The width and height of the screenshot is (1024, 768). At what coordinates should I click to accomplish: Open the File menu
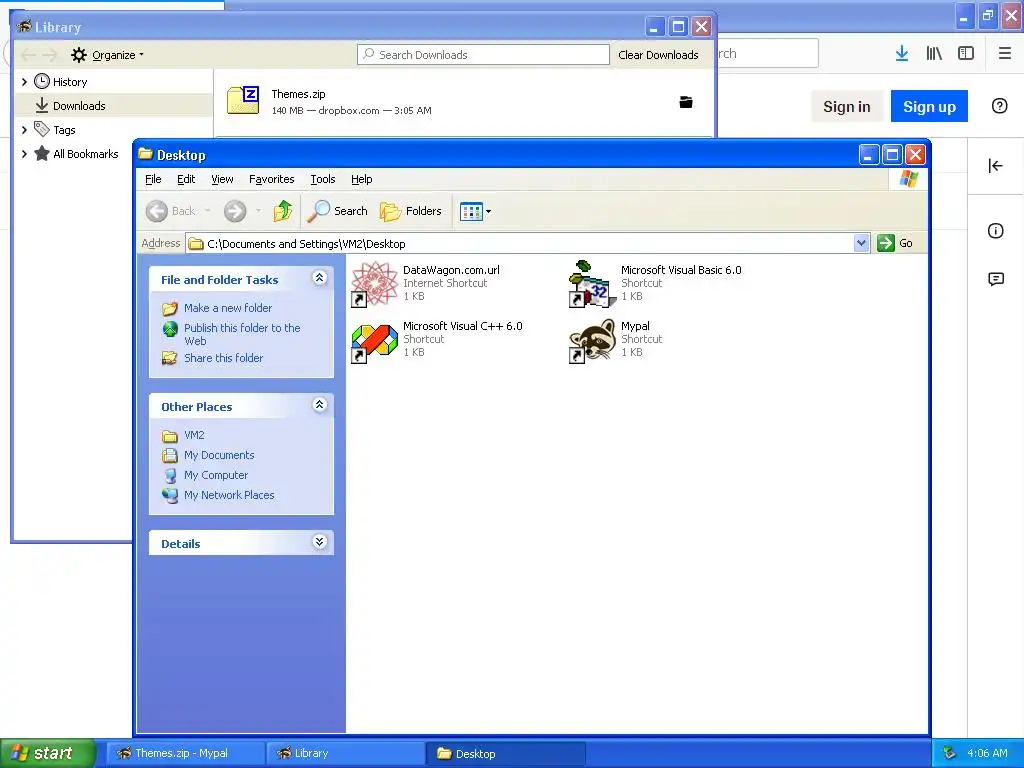[153, 179]
